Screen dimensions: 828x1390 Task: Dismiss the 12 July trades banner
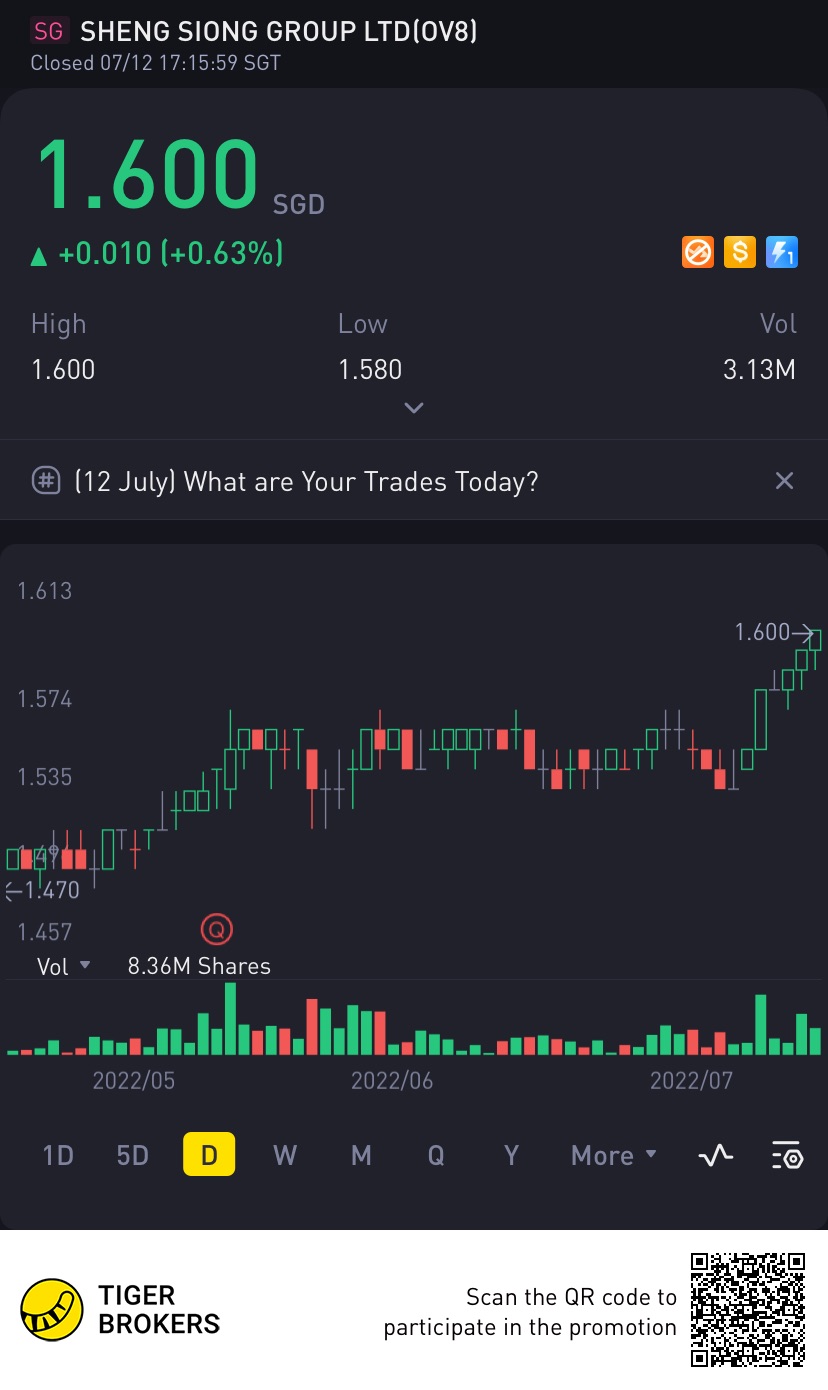click(784, 481)
